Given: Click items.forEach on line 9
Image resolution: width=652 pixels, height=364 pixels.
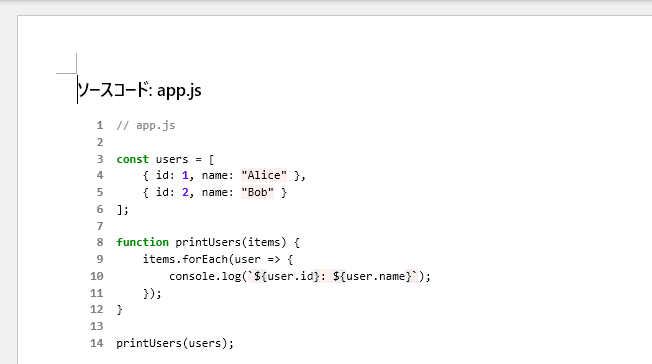Looking at the screenshot, I should point(185,260).
